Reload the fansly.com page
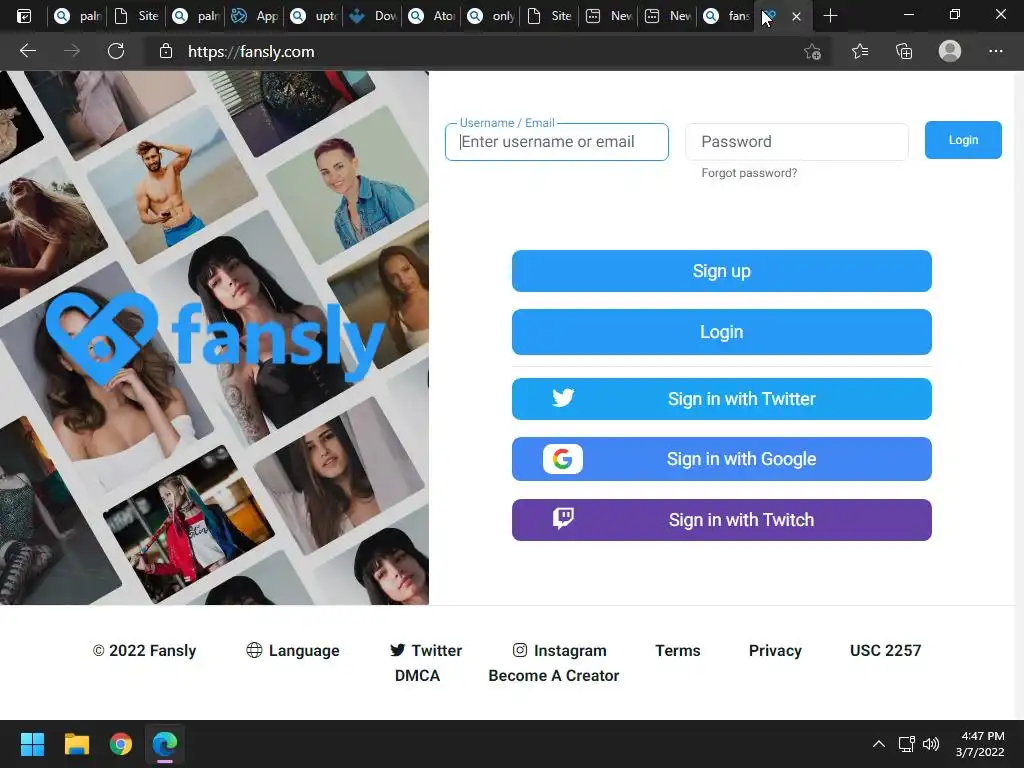This screenshot has width=1024, height=768. click(x=116, y=51)
